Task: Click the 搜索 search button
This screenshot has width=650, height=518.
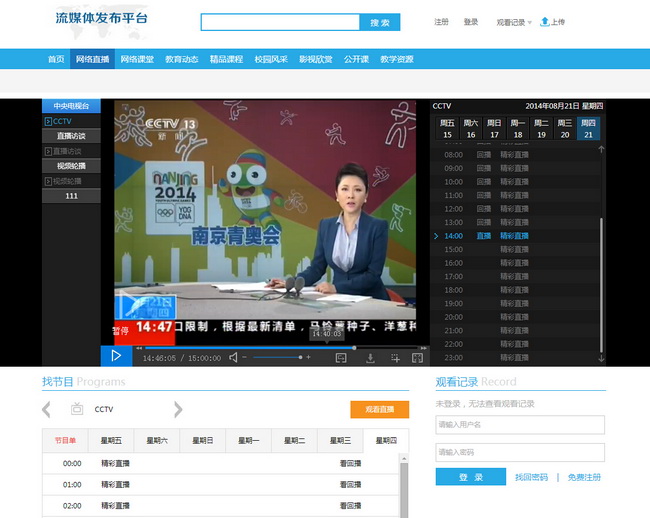Action: 380,22
